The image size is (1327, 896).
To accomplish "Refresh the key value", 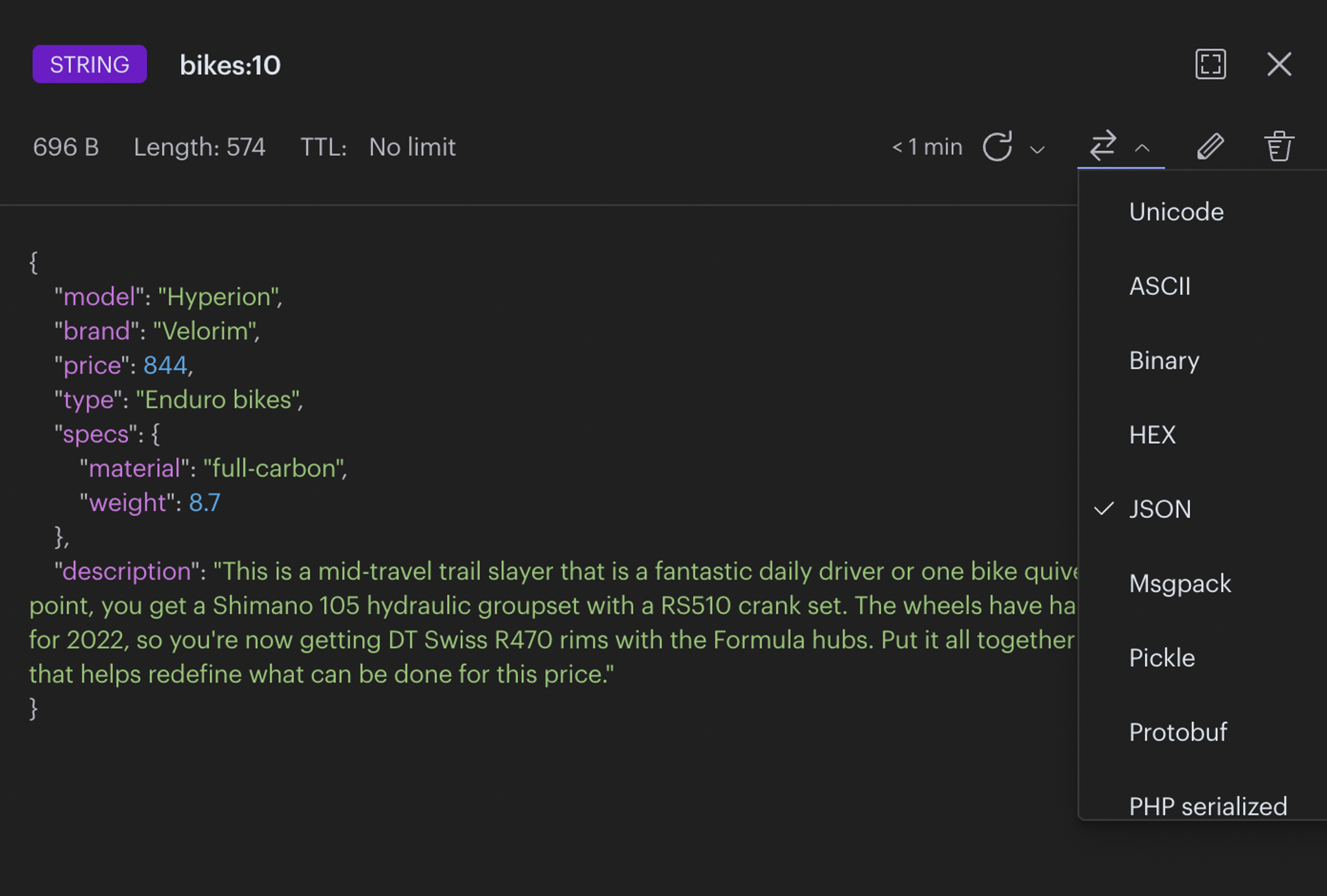I will point(997,147).
